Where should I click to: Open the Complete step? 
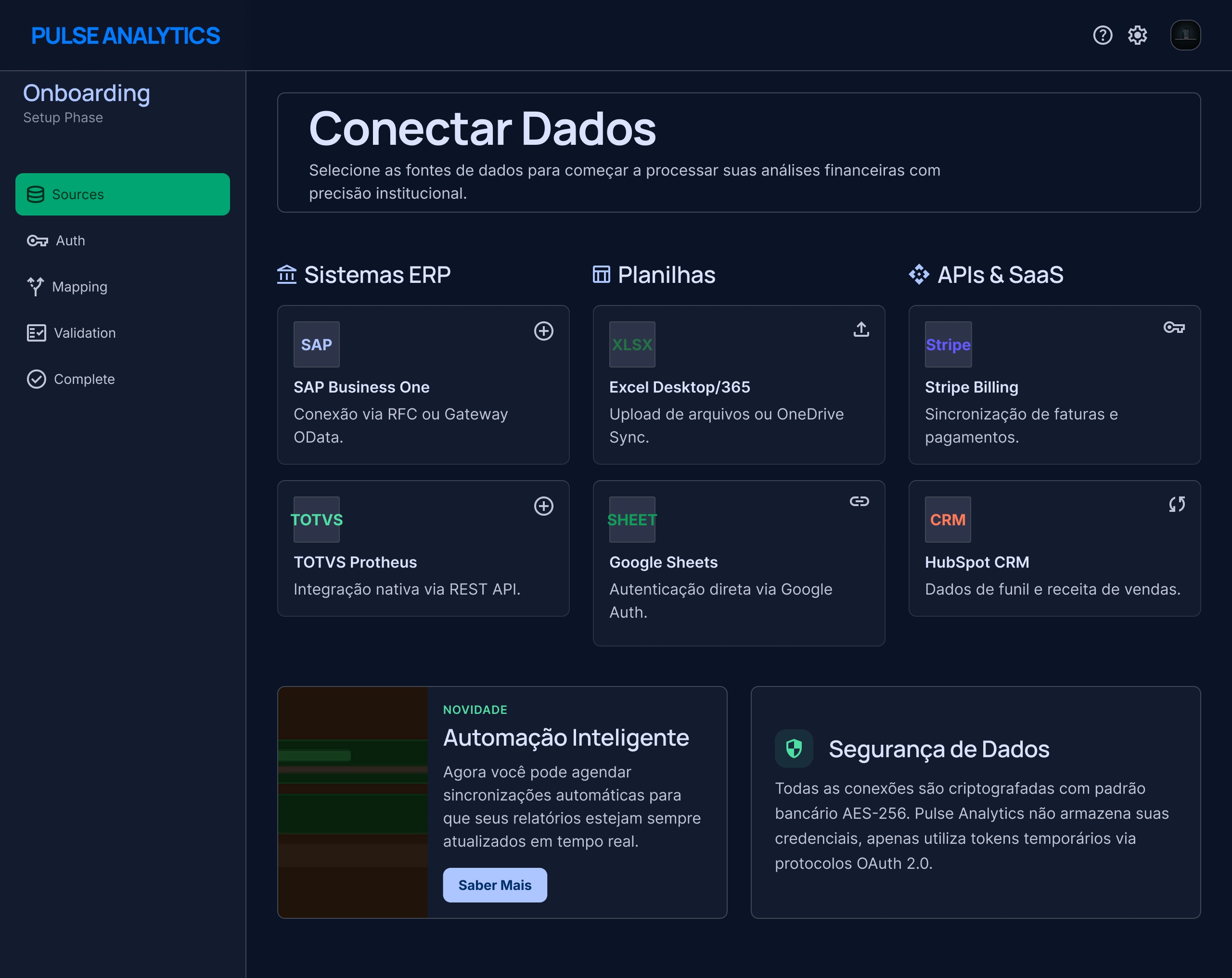[122, 379]
